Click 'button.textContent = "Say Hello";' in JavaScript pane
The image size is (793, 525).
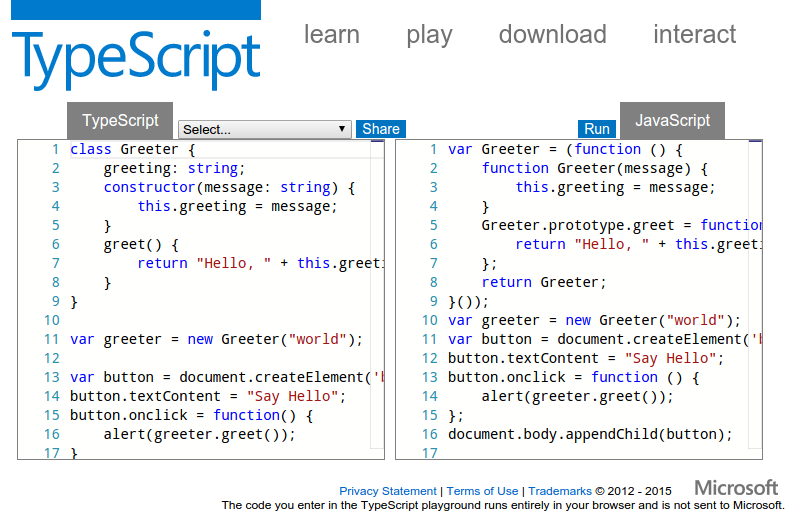[x=586, y=359]
